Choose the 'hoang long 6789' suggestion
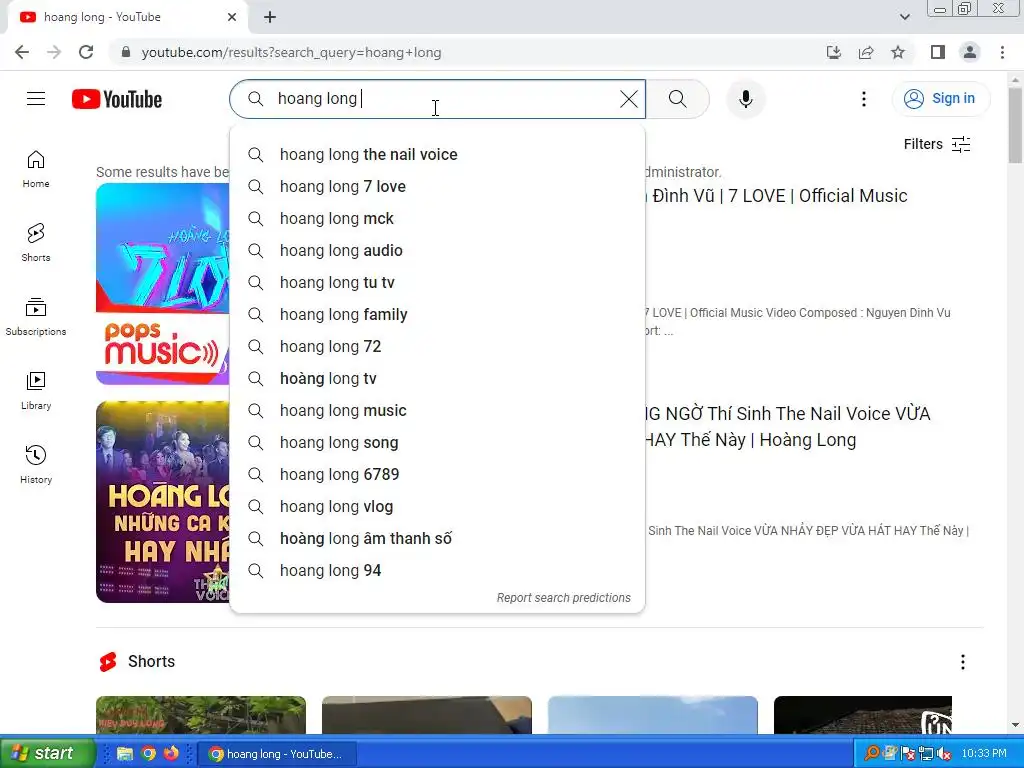The height and width of the screenshot is (768, 1024). coord(438,475)
